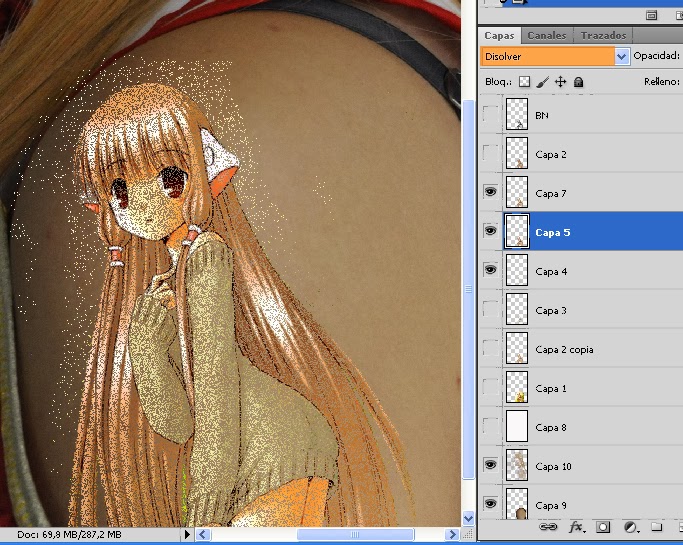
Task: Select Capa 4 layer thumbnail
Action: point(517,271)
